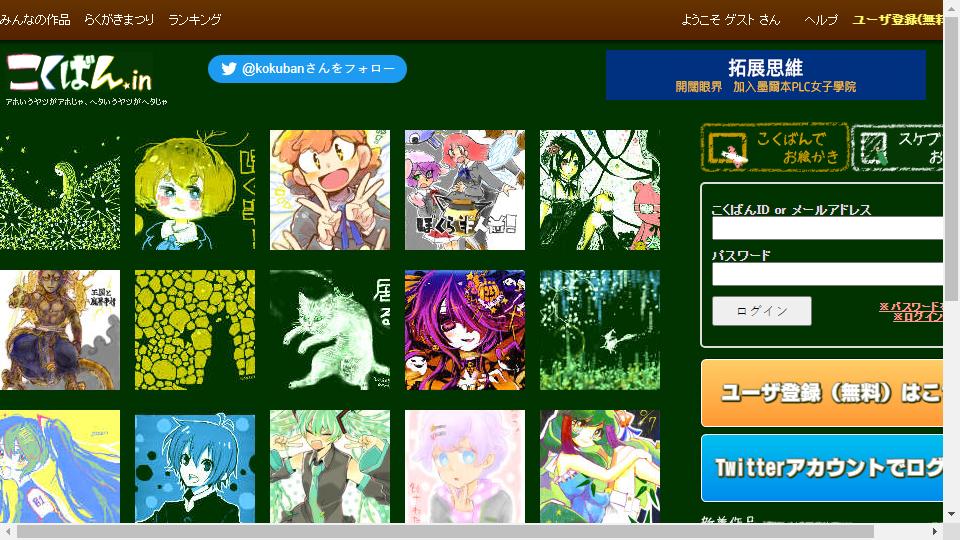Open the ヘルプ link
960x540 pixels.
click(821, 20)
